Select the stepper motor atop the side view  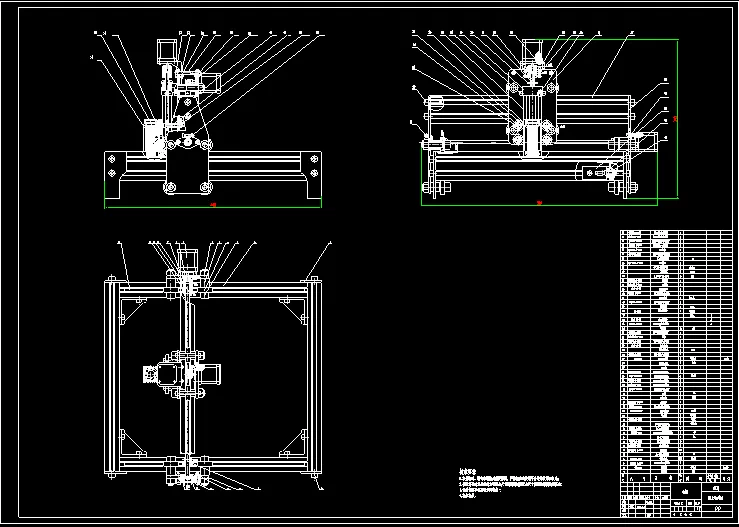point(165,50)
